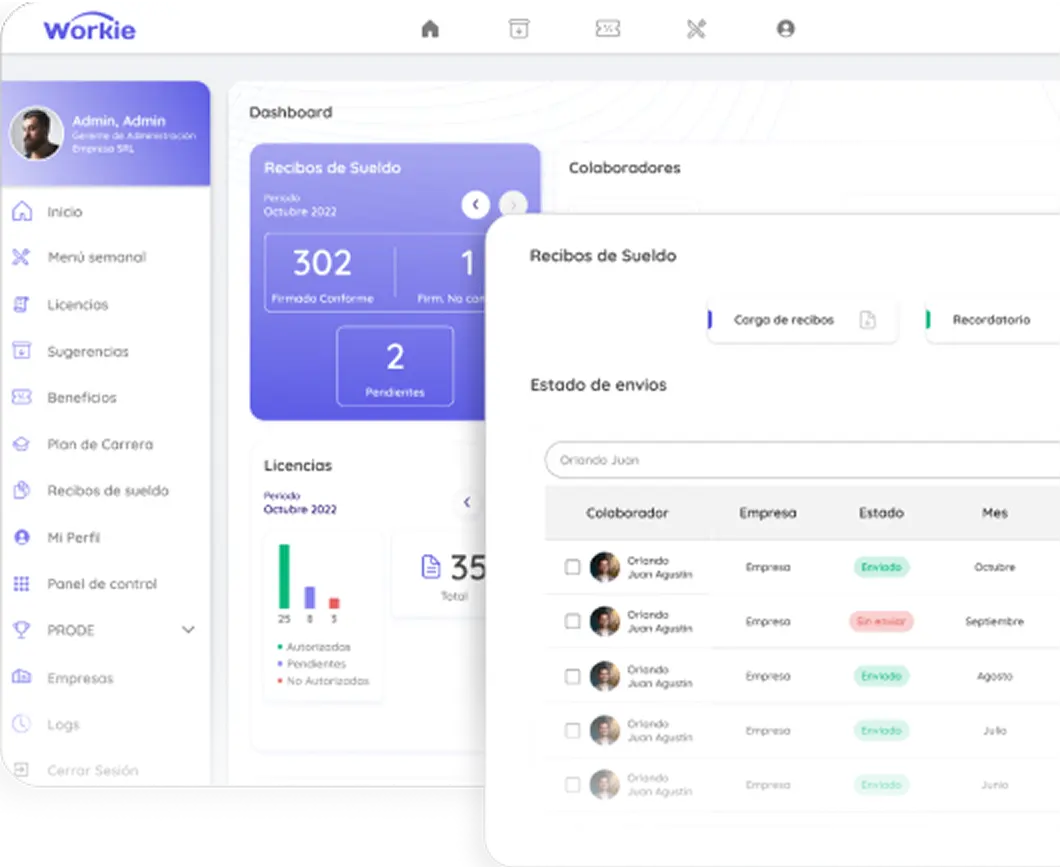Check the box on the Octubre row

tap(572, 566)
